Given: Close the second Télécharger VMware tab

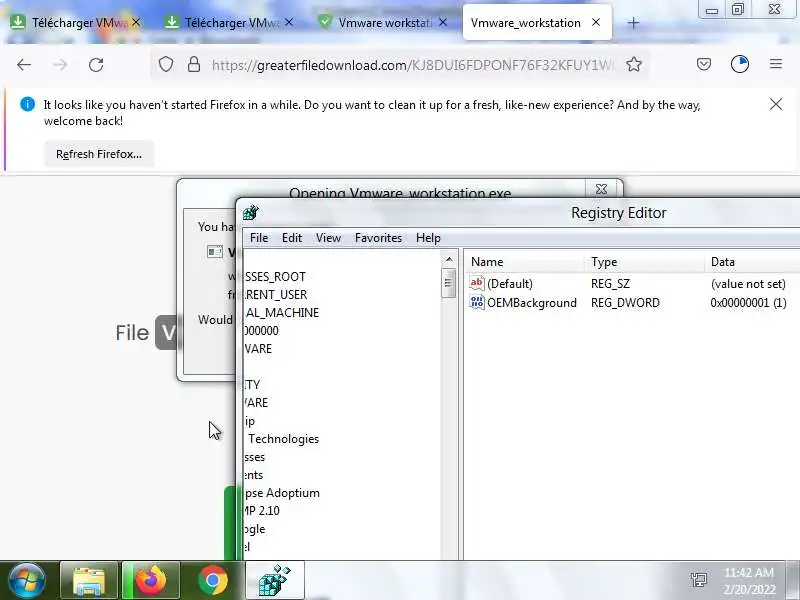Looking at the screenshot, I should 289,22.
